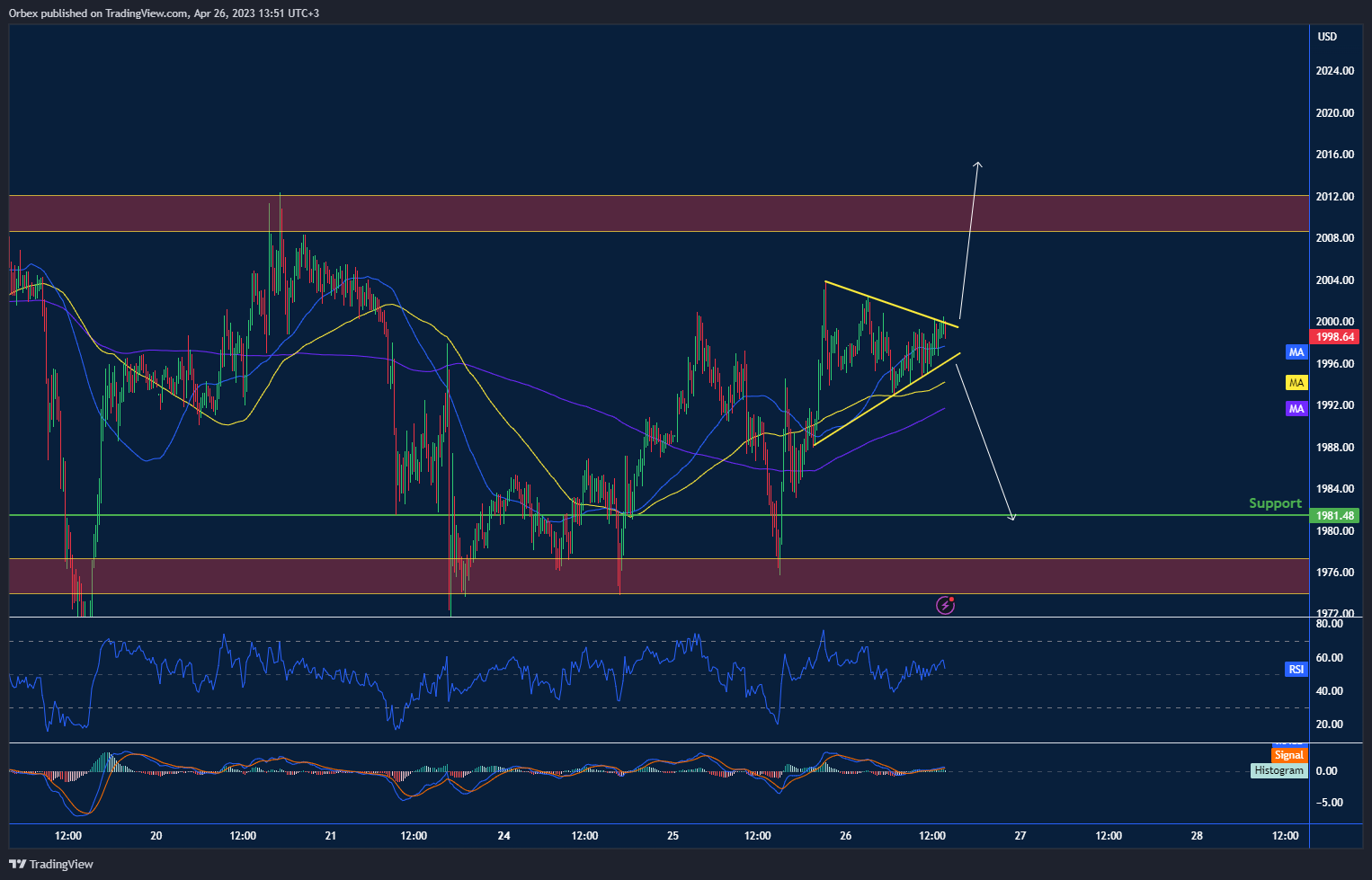
Task: Click the Orbex published on TradingView.com text
Action: [x=99, y=13]
